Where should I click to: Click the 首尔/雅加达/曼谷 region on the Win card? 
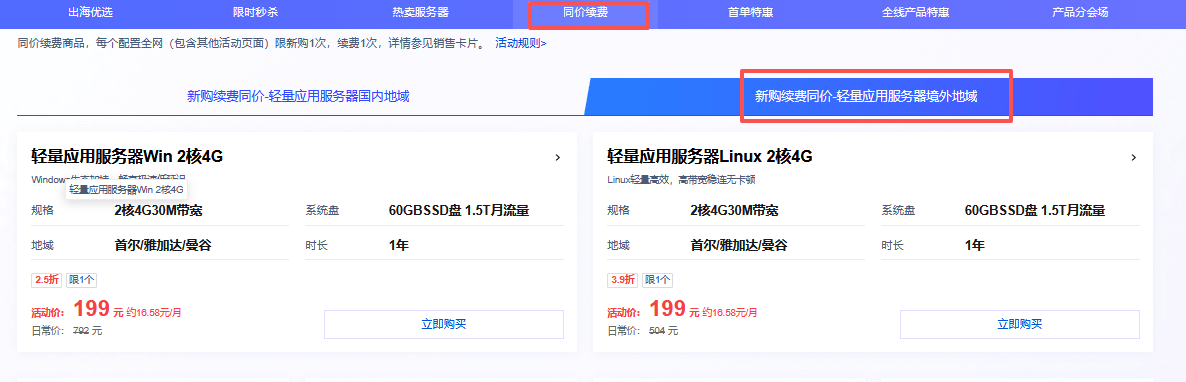point(163,245)
